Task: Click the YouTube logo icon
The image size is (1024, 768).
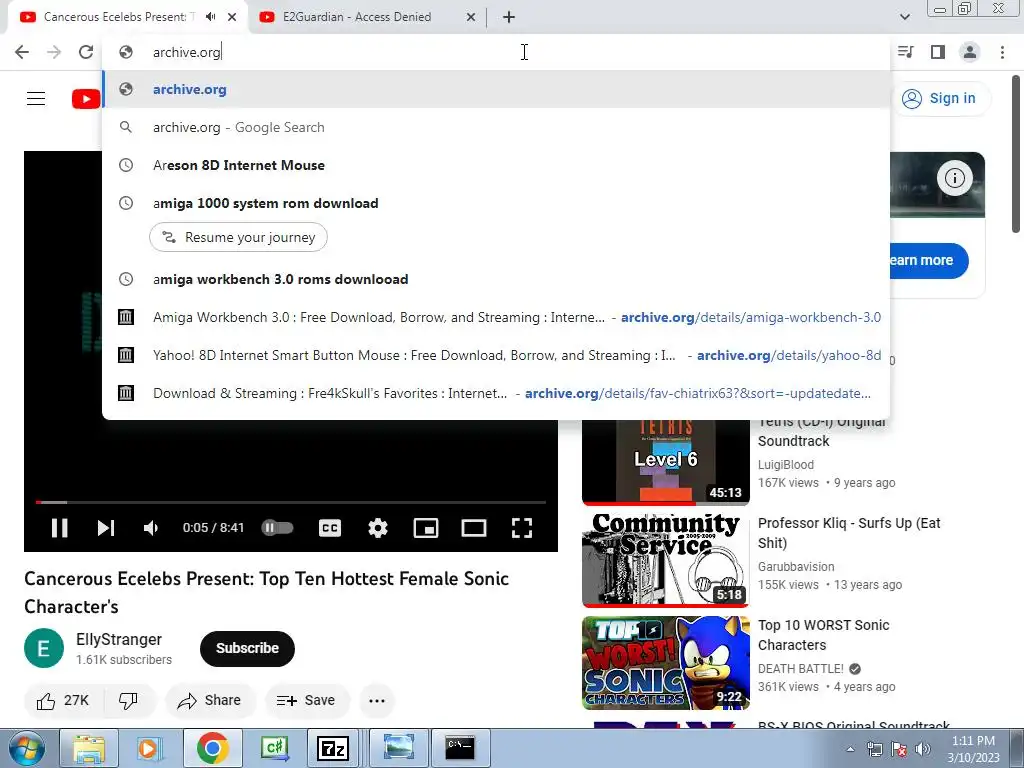Action: click(86, 99)
